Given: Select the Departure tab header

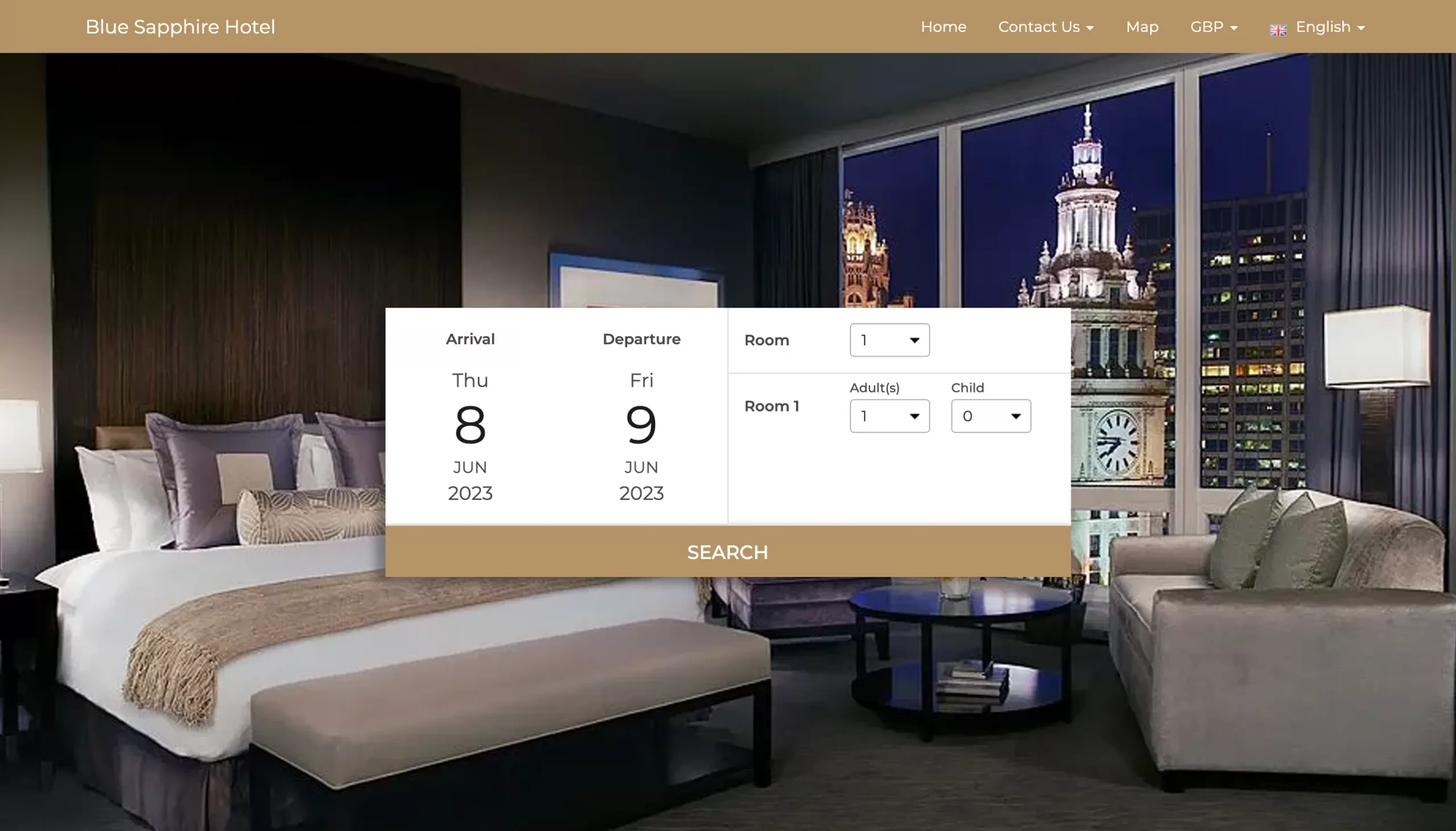Looking at the screenshot, I should [642, 339].
